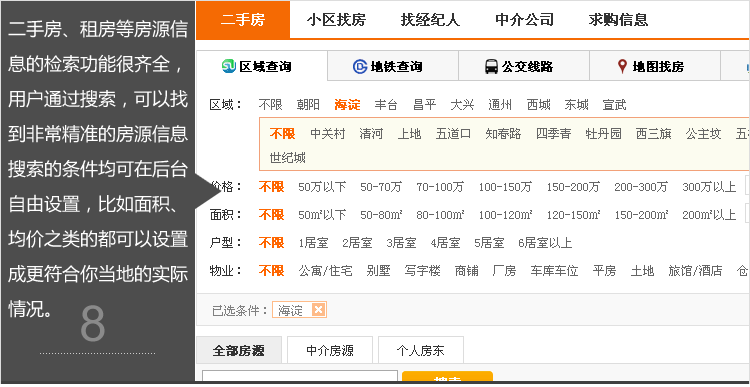This screenshot has height=387, width=750.
Task: Choose 宣武 district
Action: [x=614, y=105]
